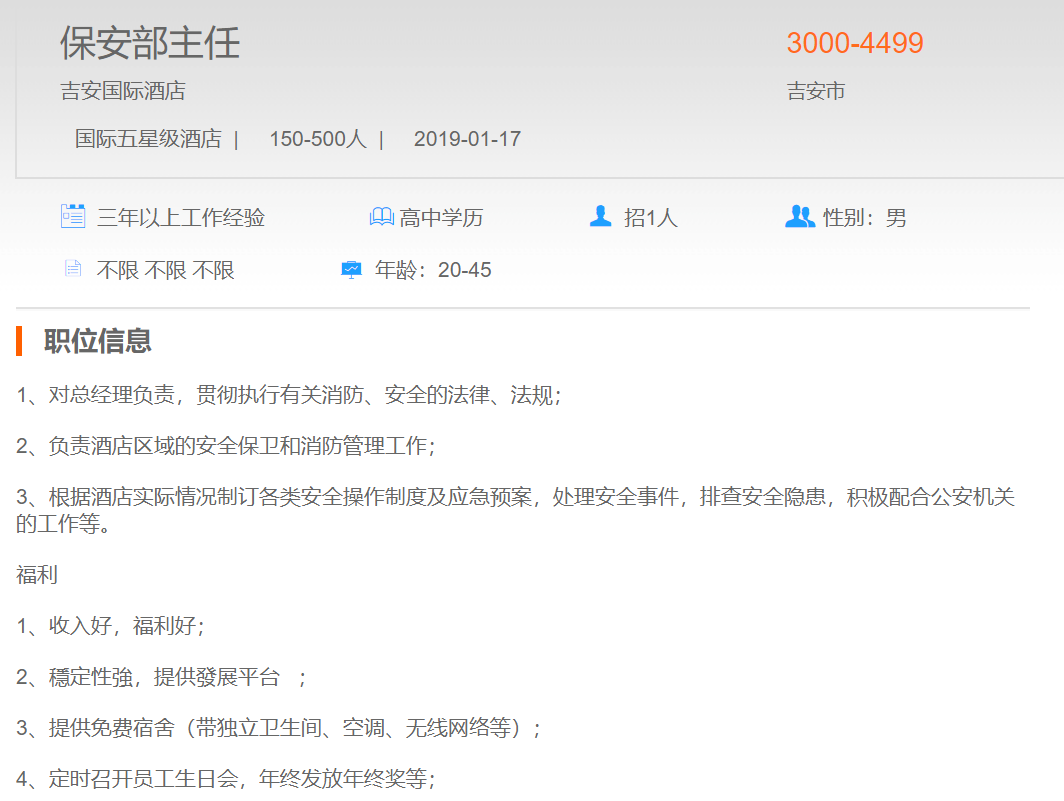Click the 提供免费宿舍 benefit line
This screenshot has height=801, width=1064.
(x=278, y=728)
